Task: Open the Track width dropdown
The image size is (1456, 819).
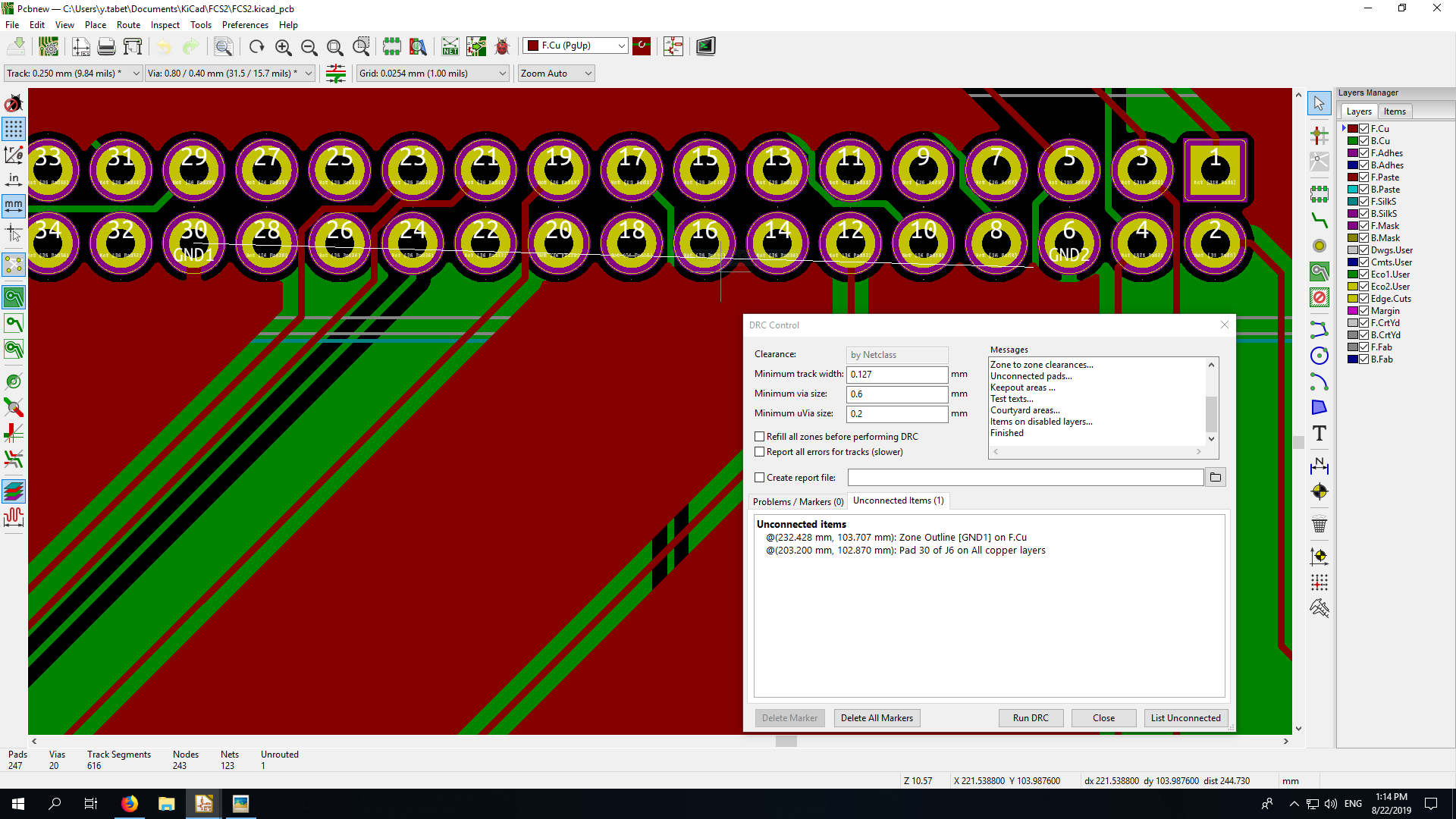Action: [x=73, y=74]
